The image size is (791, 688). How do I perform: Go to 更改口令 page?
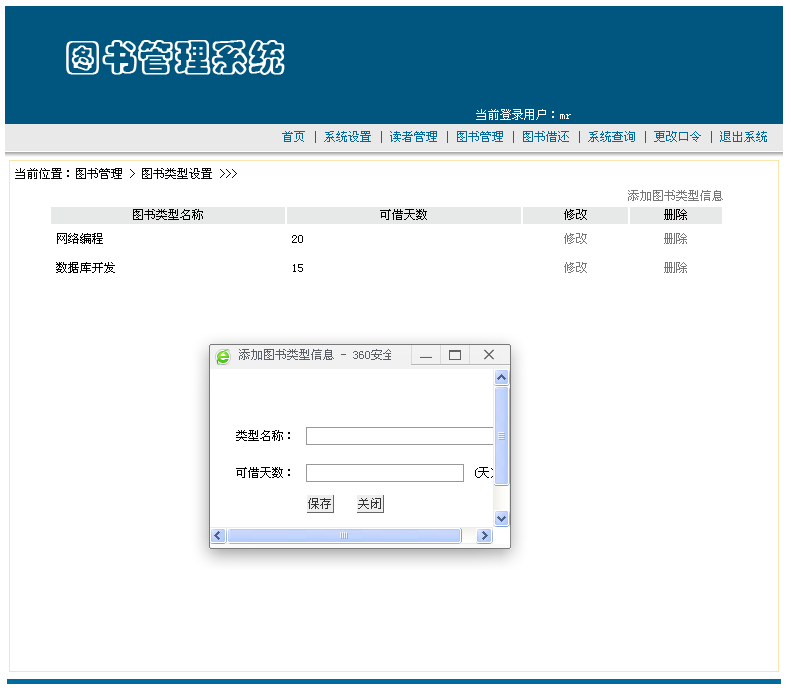coord(677,137)
